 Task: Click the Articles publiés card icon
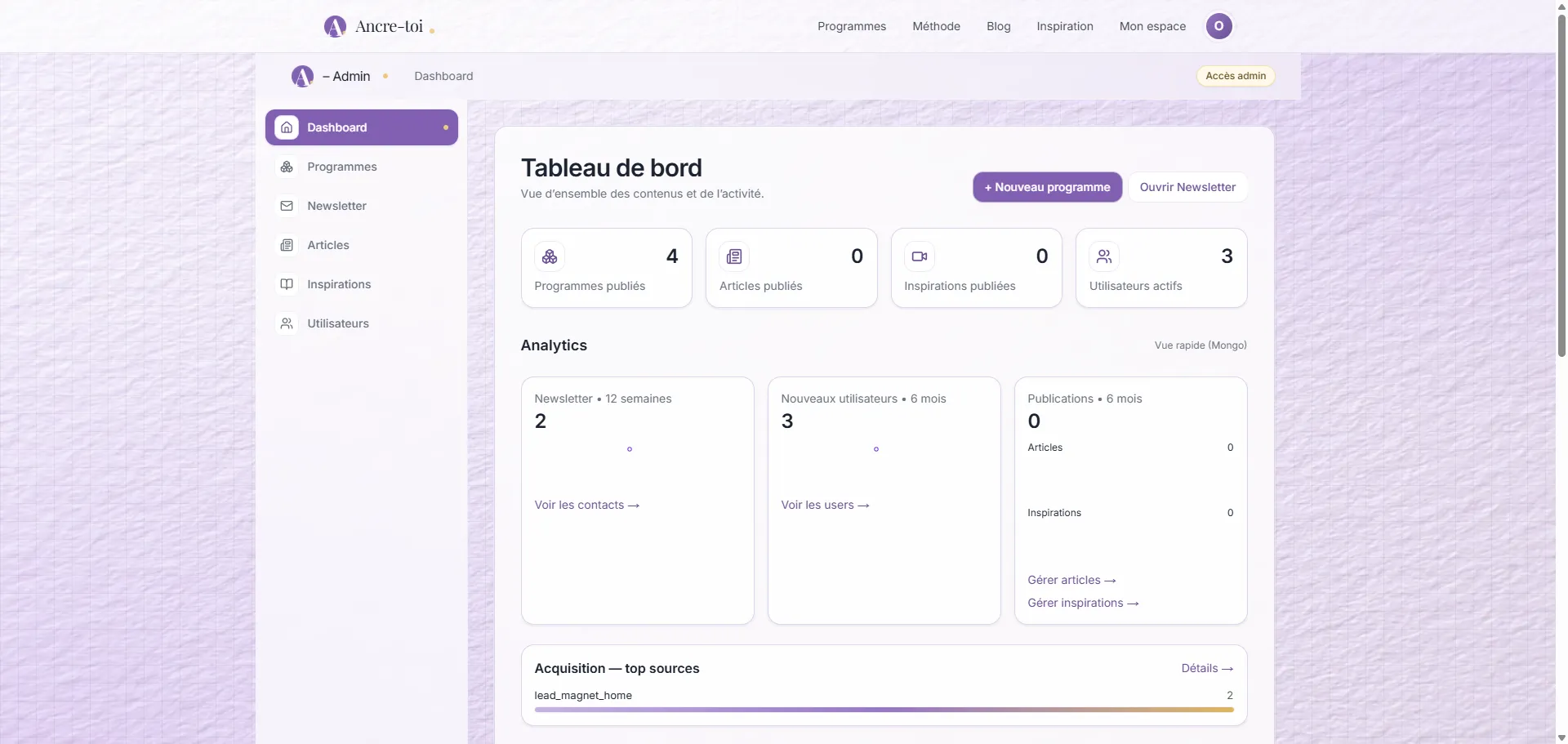(735, 256)
